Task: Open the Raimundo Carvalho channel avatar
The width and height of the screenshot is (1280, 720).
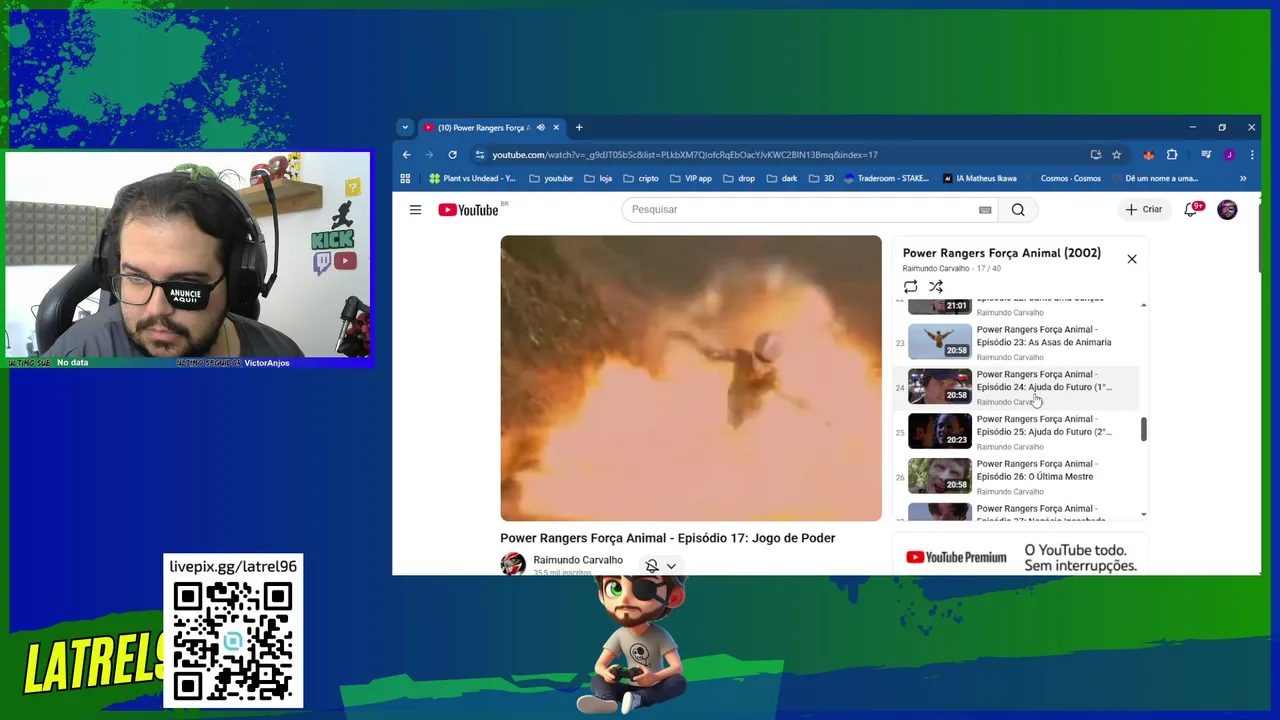Action: 513,564
